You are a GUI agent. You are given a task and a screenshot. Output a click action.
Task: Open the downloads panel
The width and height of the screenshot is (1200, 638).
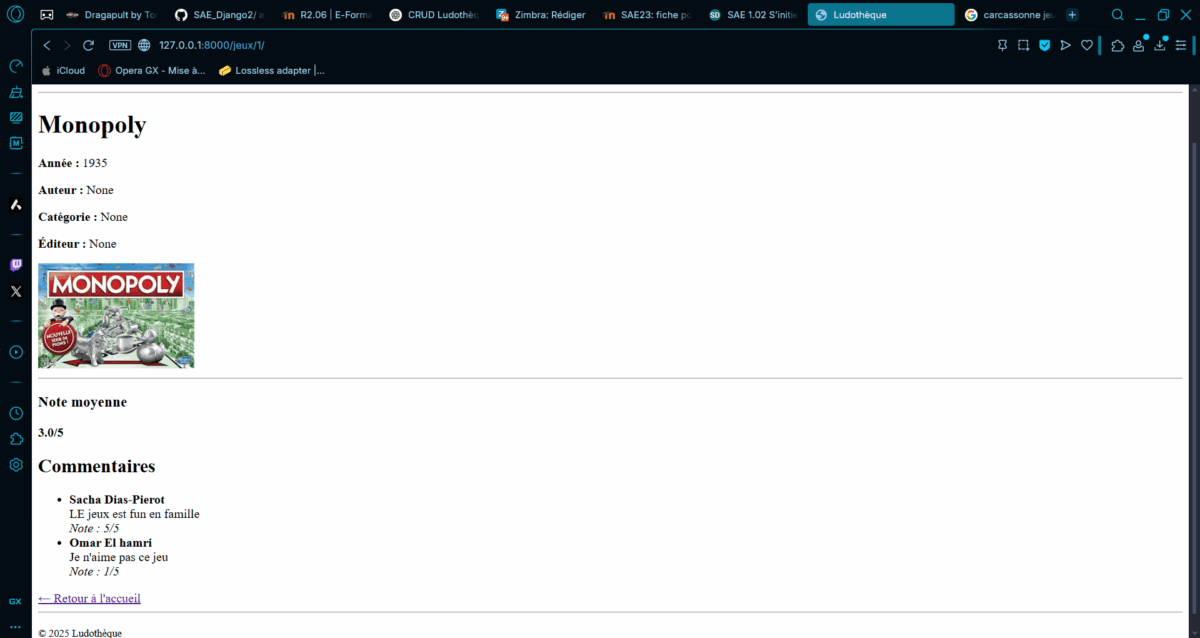[1160, 45]
